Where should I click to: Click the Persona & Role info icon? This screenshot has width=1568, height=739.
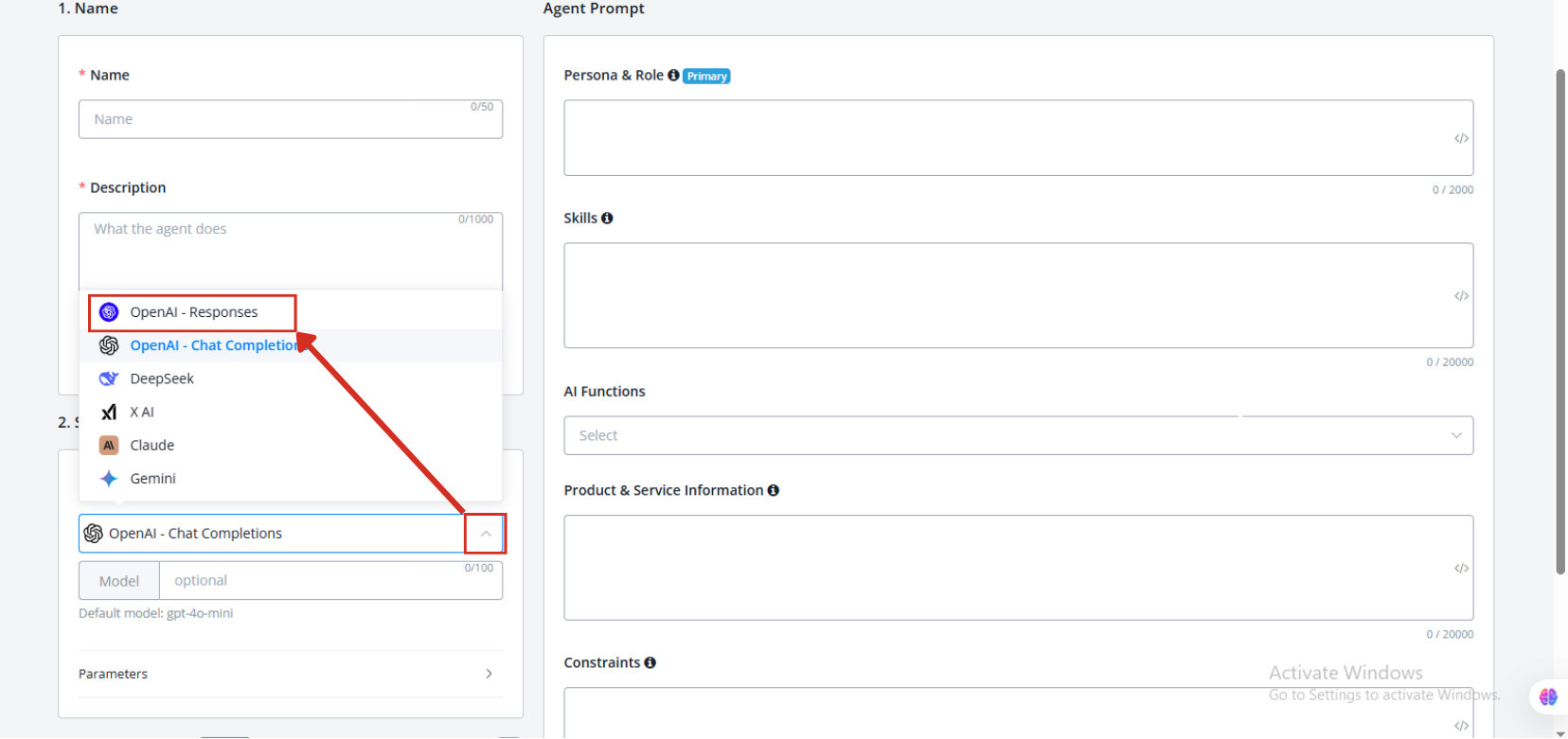(x=673, y=76)
